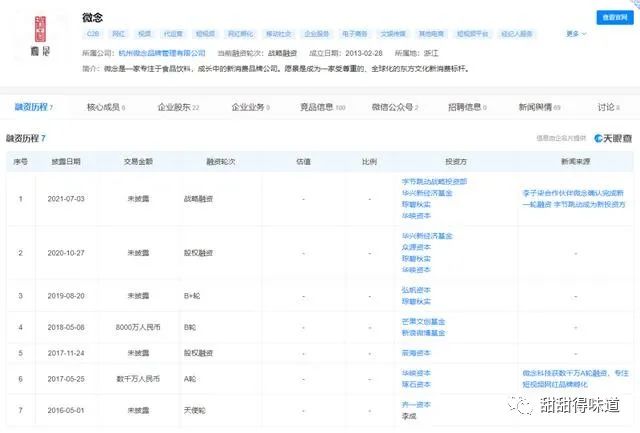Click the 披露日期 column header
The width and height of the screenshot is (640, 433).
[66, 162]
